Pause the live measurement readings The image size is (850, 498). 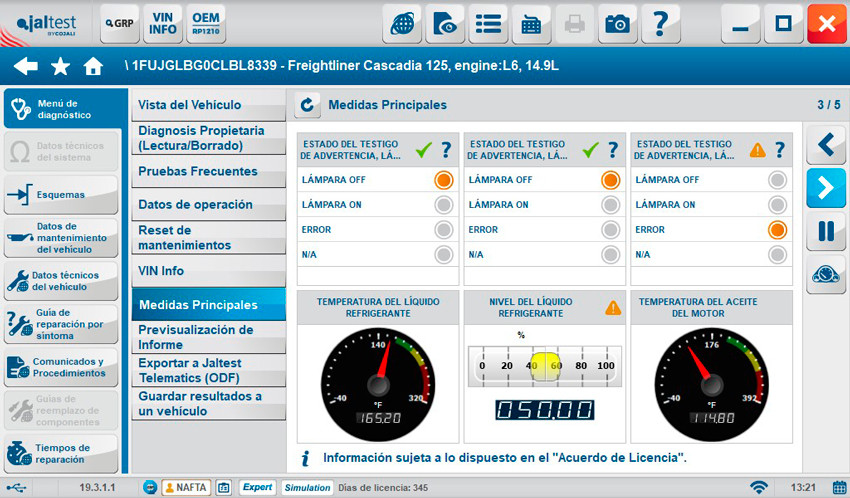coord(826,231)
